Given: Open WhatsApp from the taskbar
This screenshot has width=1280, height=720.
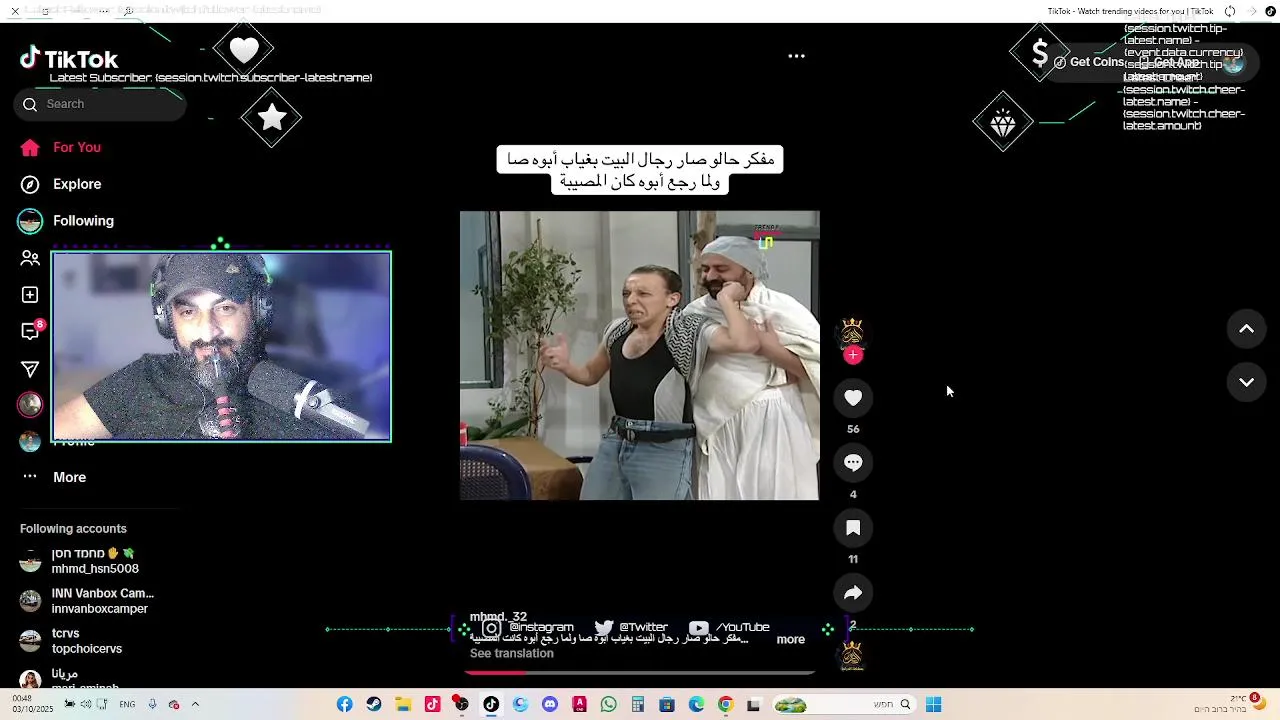Looking at the screenshot, I should pos(609,705).
